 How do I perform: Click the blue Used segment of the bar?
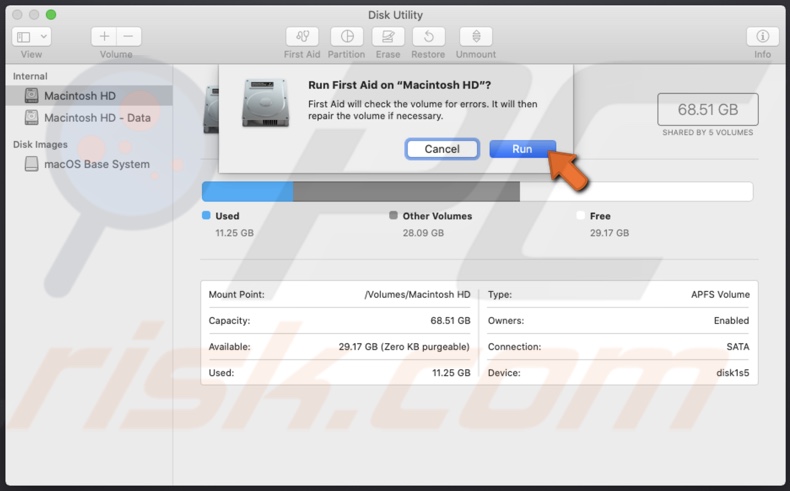(247, 192)
